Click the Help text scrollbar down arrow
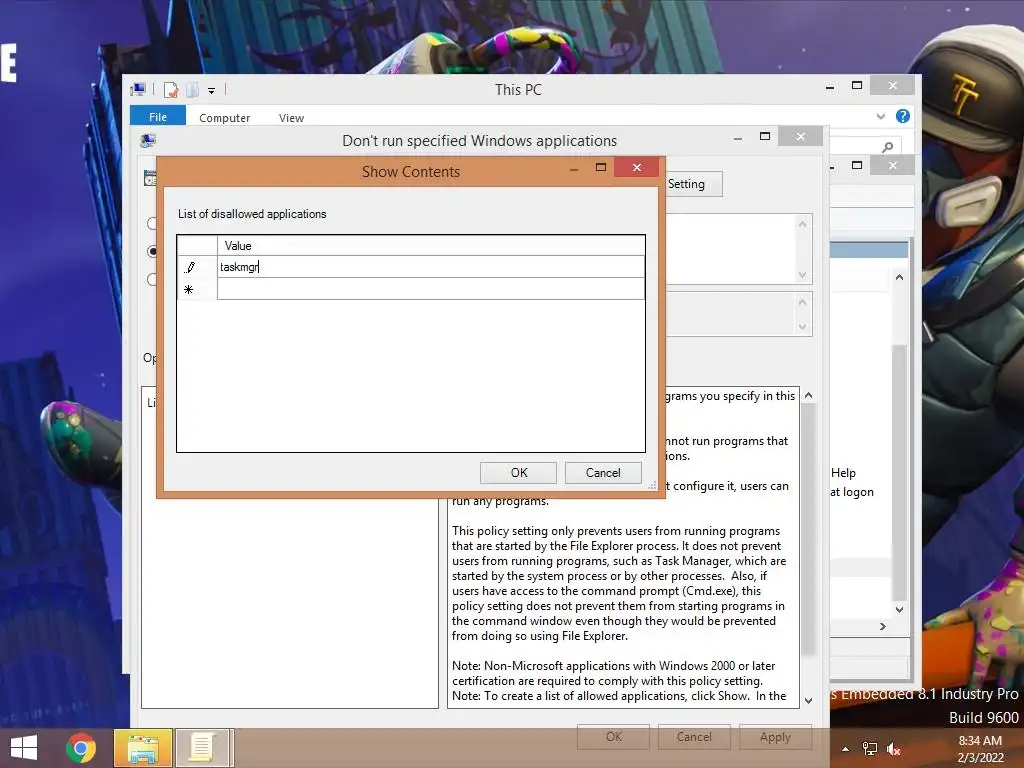Image resolution: width=1024 pixels, height=768 pixels. pos(808,700)
